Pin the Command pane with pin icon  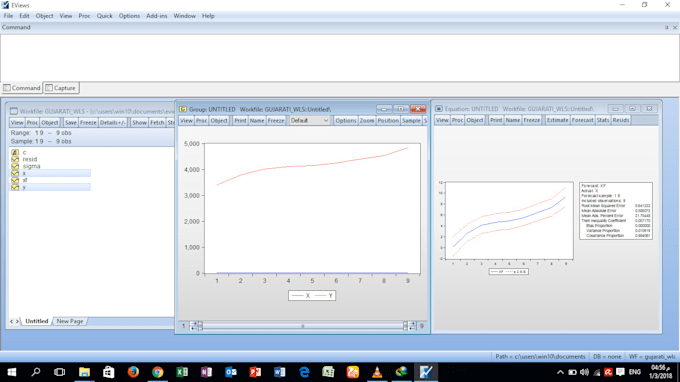click(x=667, y=27)
